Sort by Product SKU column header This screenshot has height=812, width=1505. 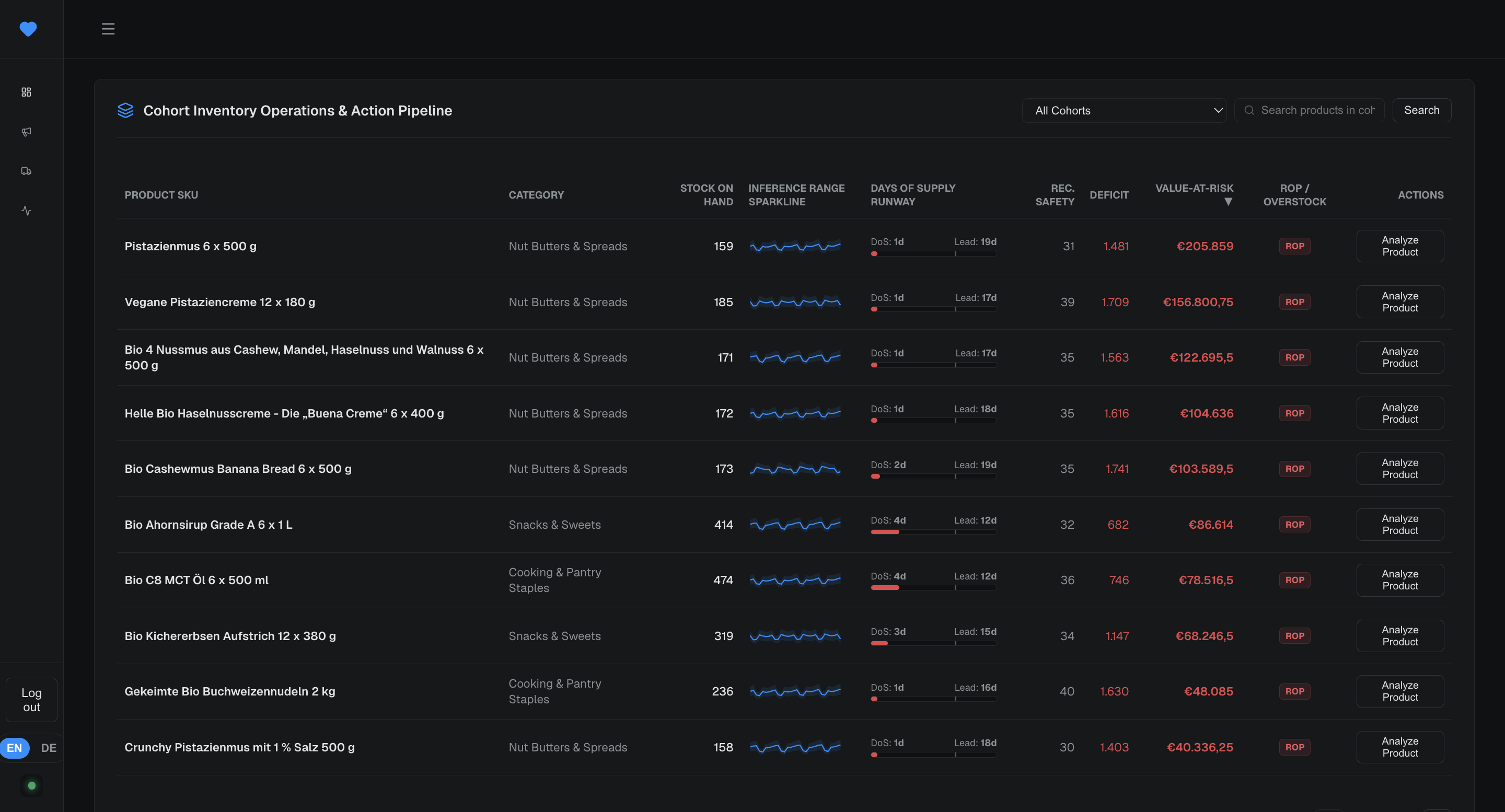point(161,195)
